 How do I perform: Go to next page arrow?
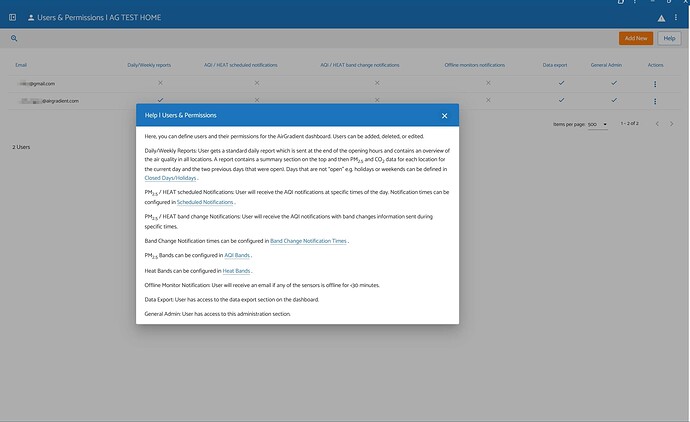click(x=672, y=124)
